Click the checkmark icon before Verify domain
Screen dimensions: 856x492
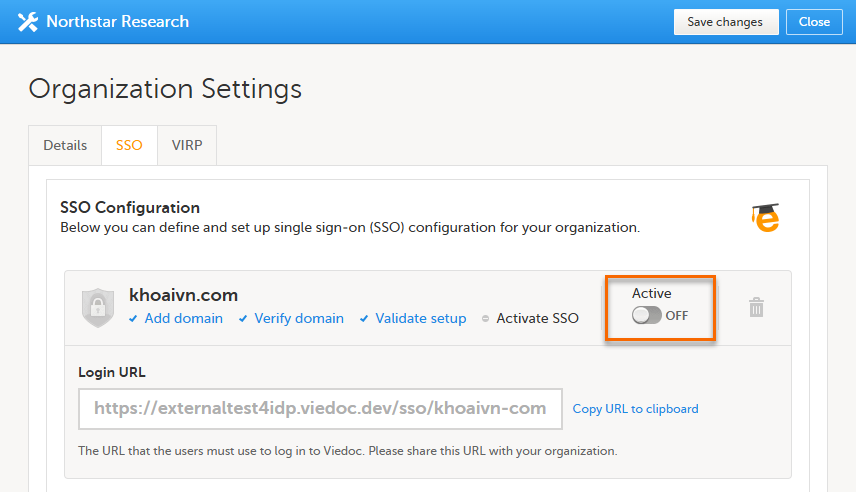(x=244, y=319)
